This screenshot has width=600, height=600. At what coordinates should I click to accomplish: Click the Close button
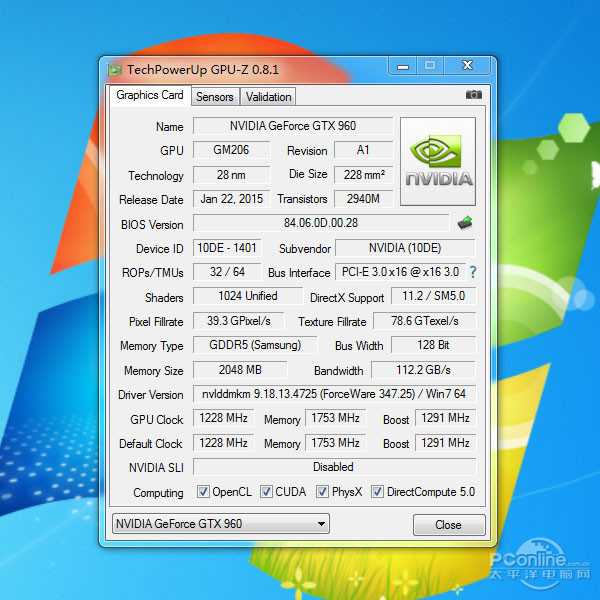[449, 525]
